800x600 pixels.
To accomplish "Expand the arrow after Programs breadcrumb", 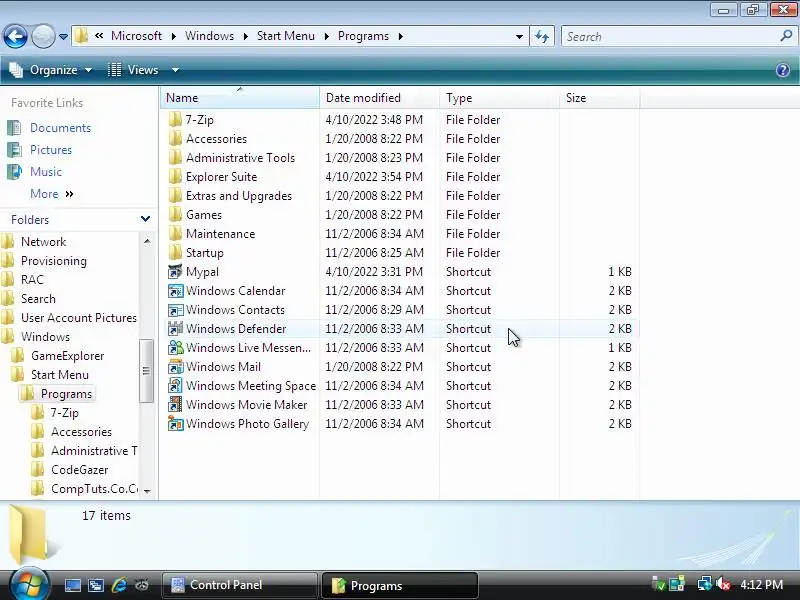I will pyautogui.click(x=401, y=37).
